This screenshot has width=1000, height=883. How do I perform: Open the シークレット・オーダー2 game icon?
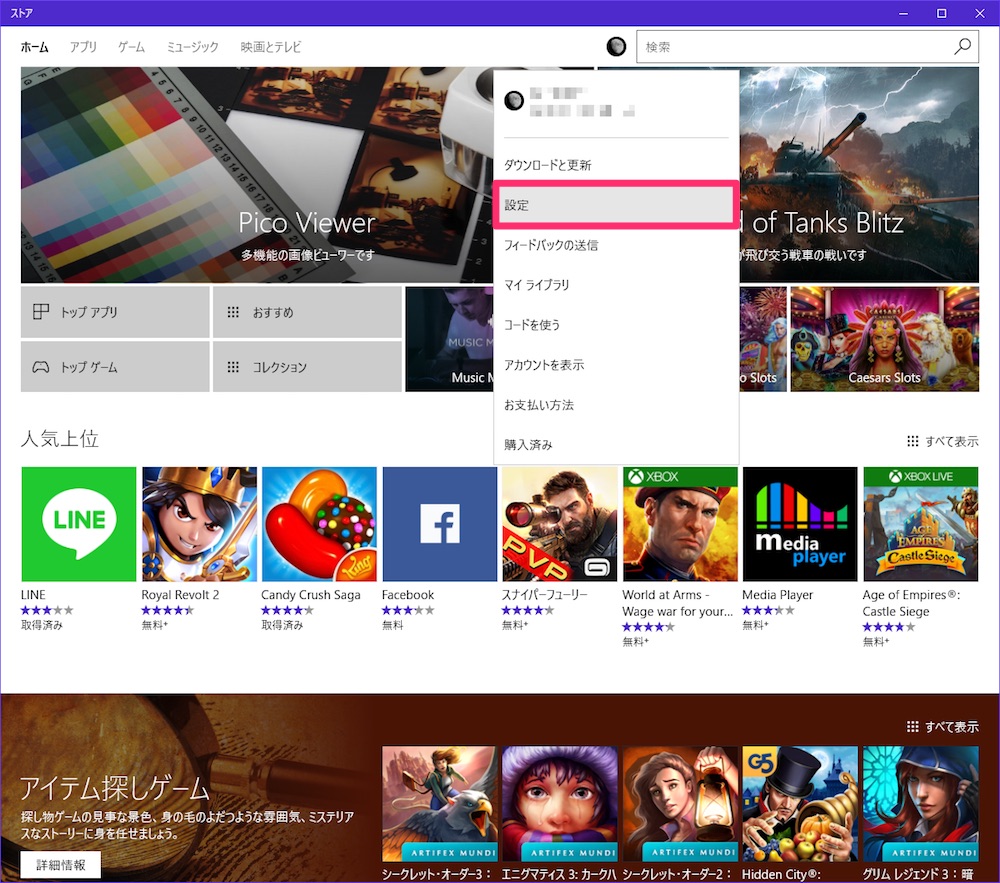(x=680, y=804)
